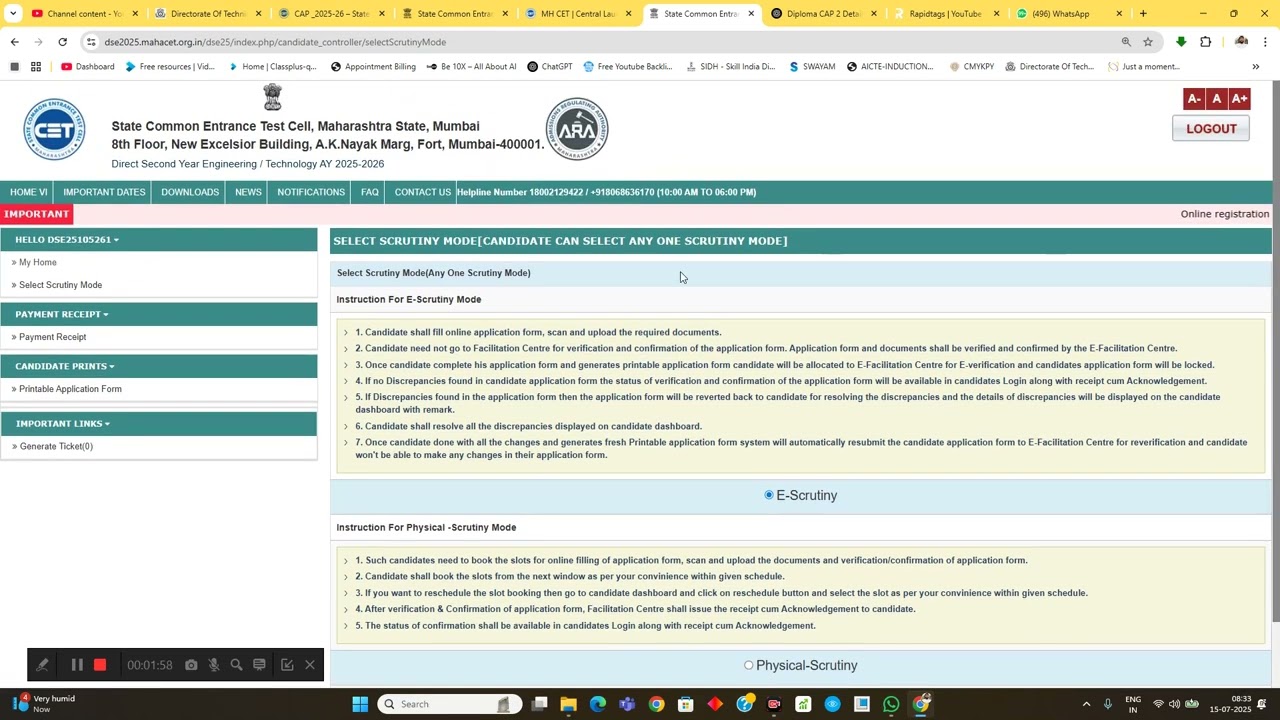The height and width of the screenshot is (720, 1280).
Task: Open the NEWS menu item
Action: tap(248, 192)
